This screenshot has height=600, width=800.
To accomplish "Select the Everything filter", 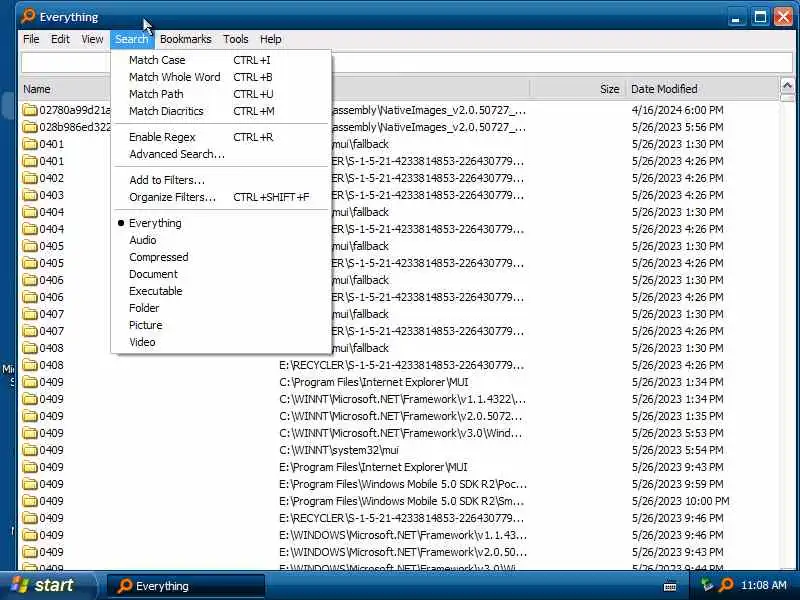I will click(221, 223).
